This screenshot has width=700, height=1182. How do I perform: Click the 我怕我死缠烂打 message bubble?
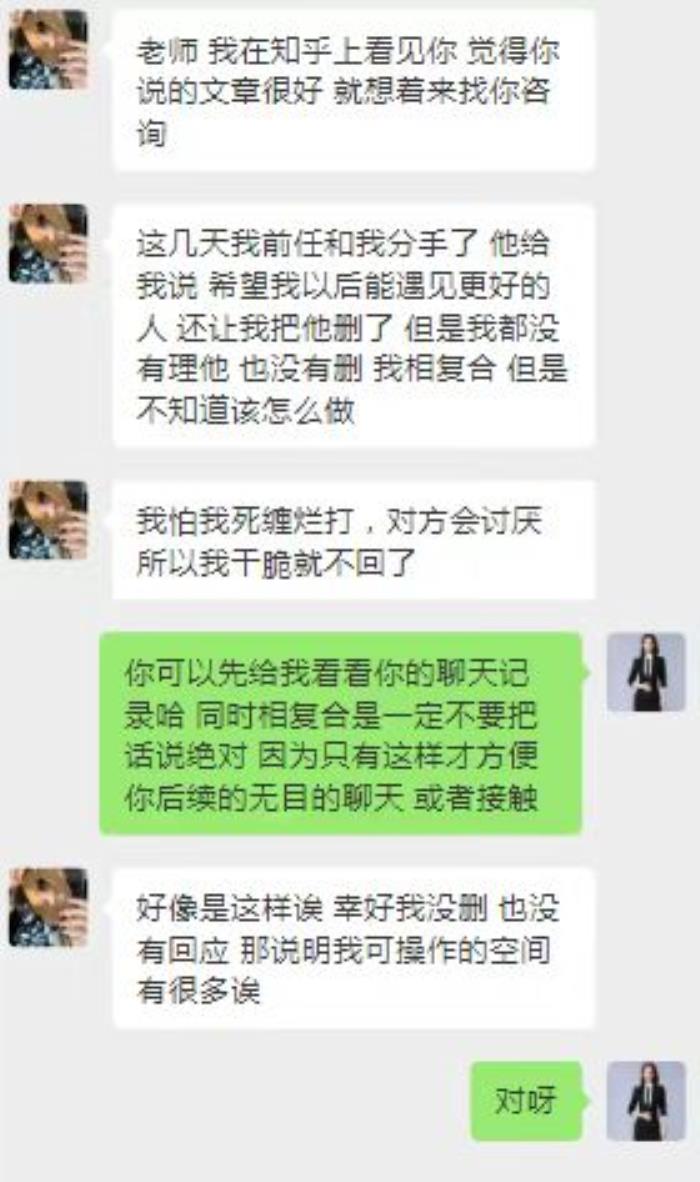354,540
